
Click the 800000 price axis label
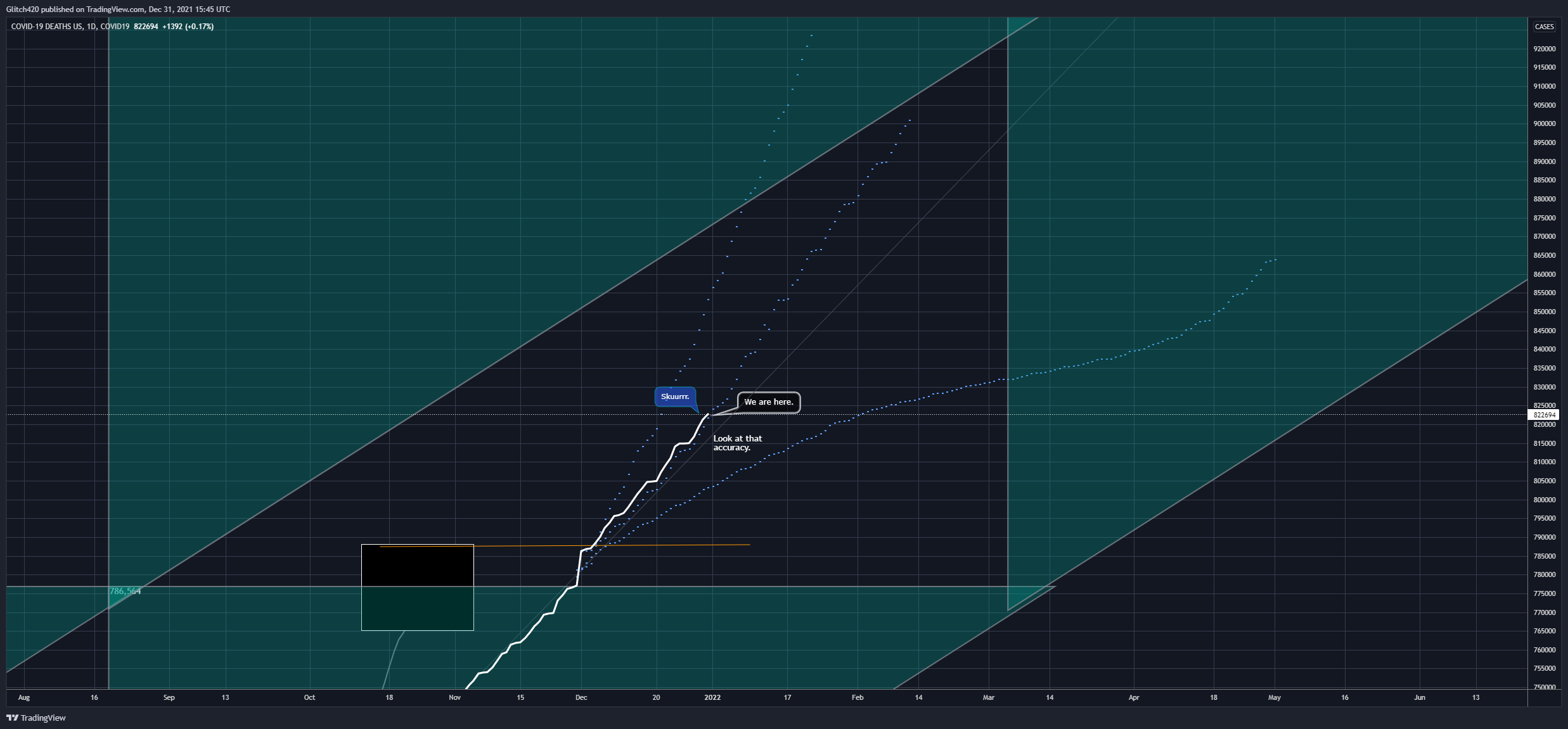point(1544,500)
